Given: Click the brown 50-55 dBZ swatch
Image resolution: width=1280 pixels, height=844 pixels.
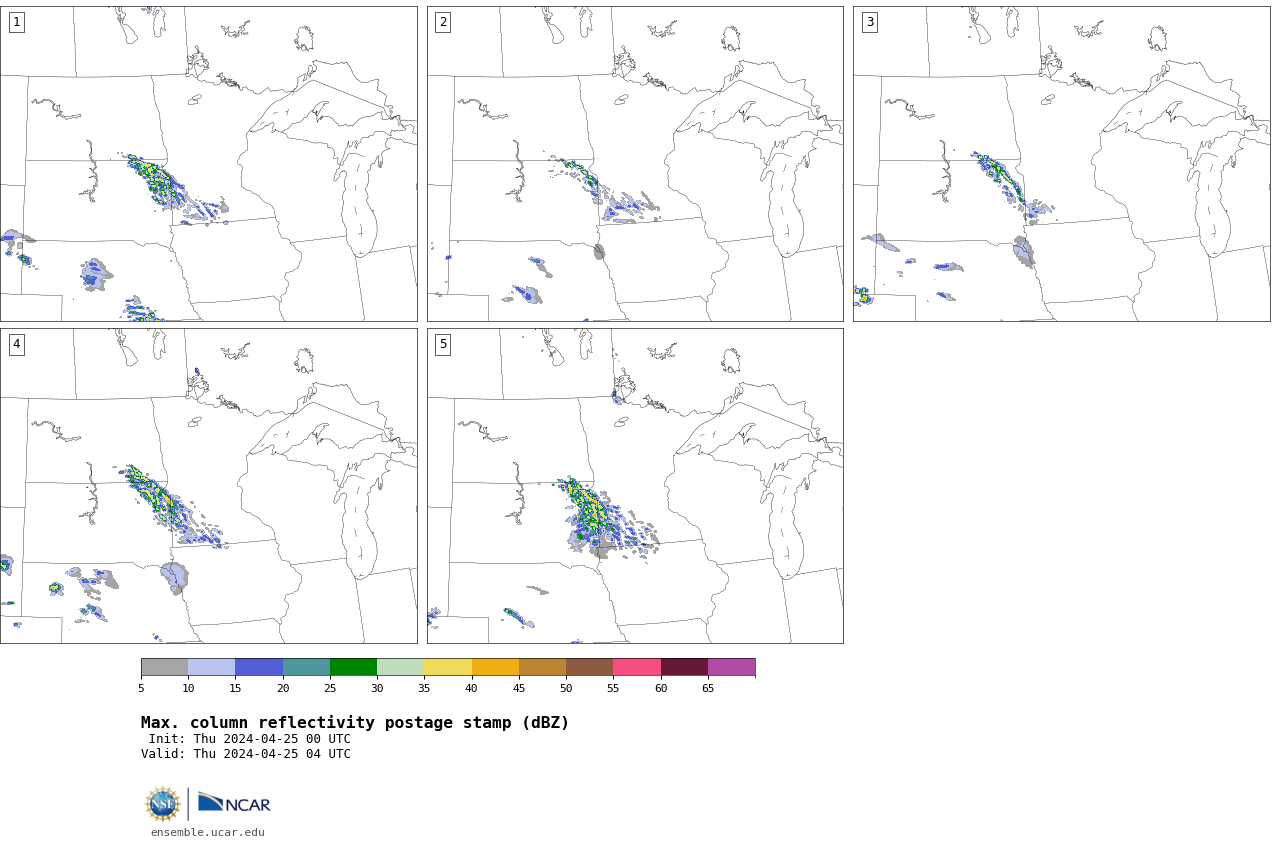Looking at the screenshot, I should pyautogui.click(x=589, y=667).
